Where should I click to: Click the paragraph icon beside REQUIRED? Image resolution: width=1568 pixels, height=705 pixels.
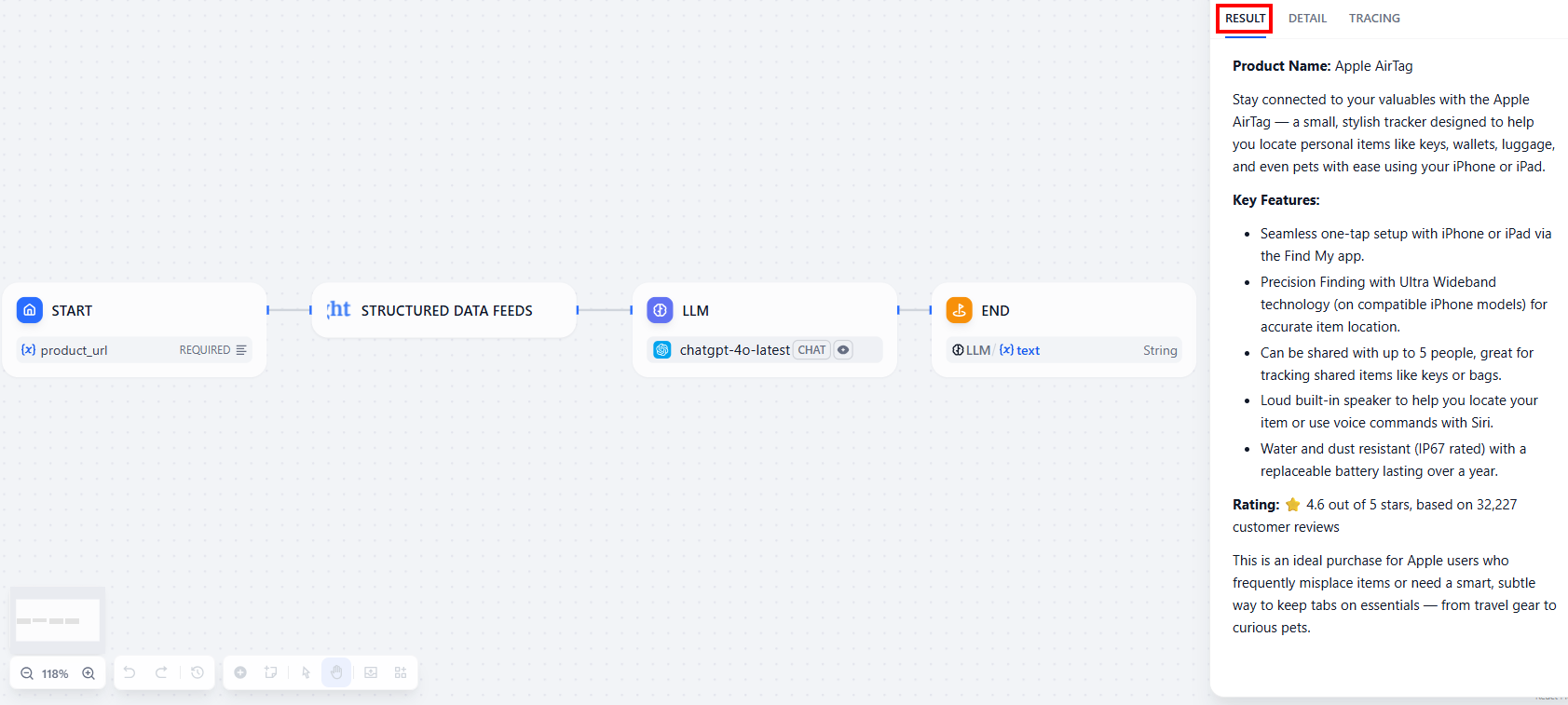click(241, 350)
